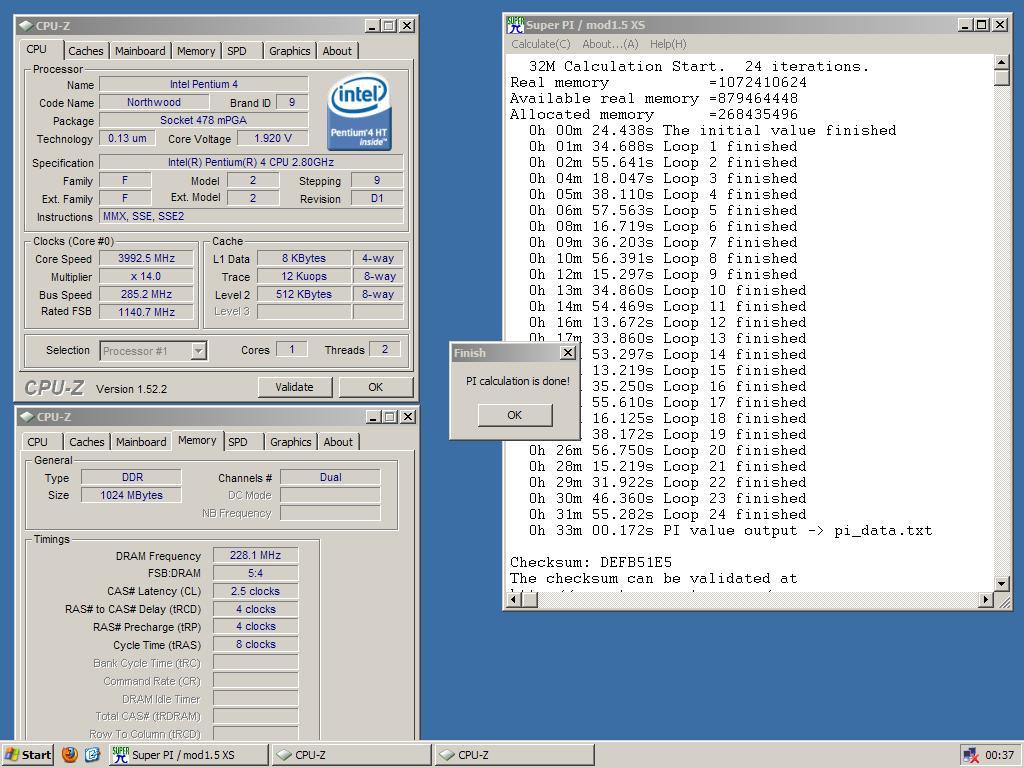Click the memory Size value 1024 MBytes

[131, 495]
